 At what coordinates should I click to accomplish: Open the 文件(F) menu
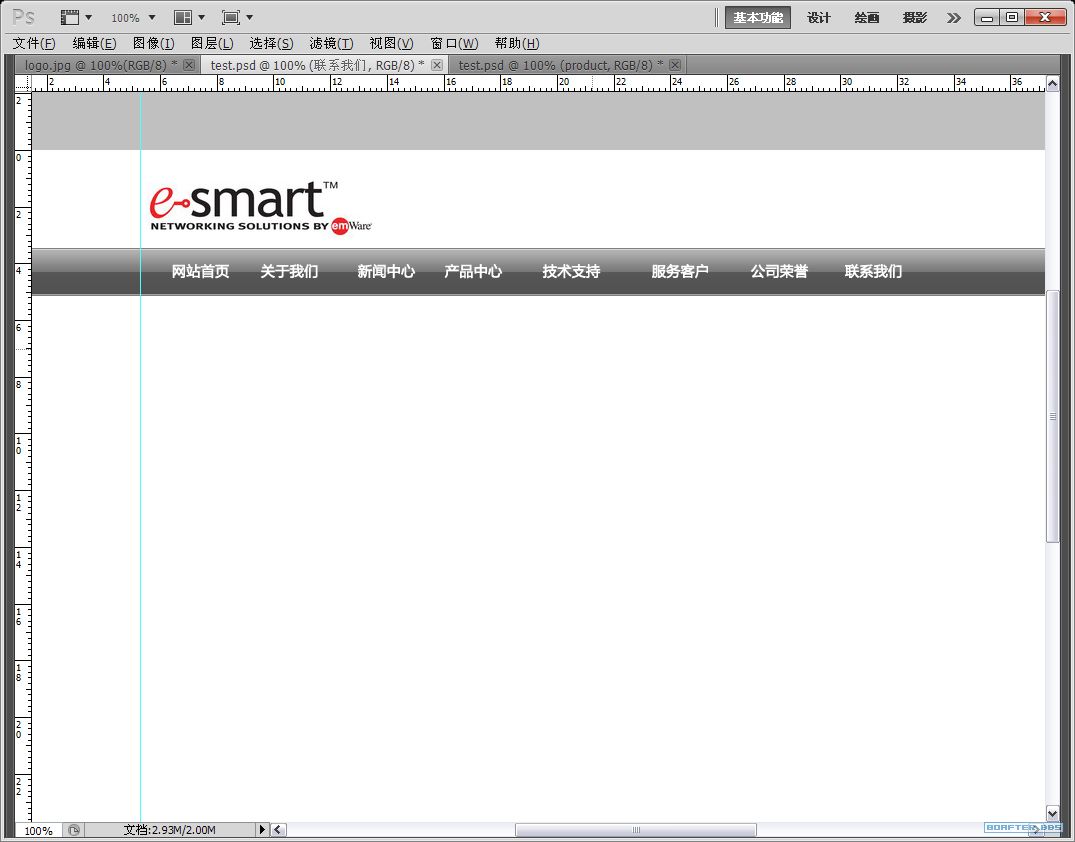click(34, 43)
